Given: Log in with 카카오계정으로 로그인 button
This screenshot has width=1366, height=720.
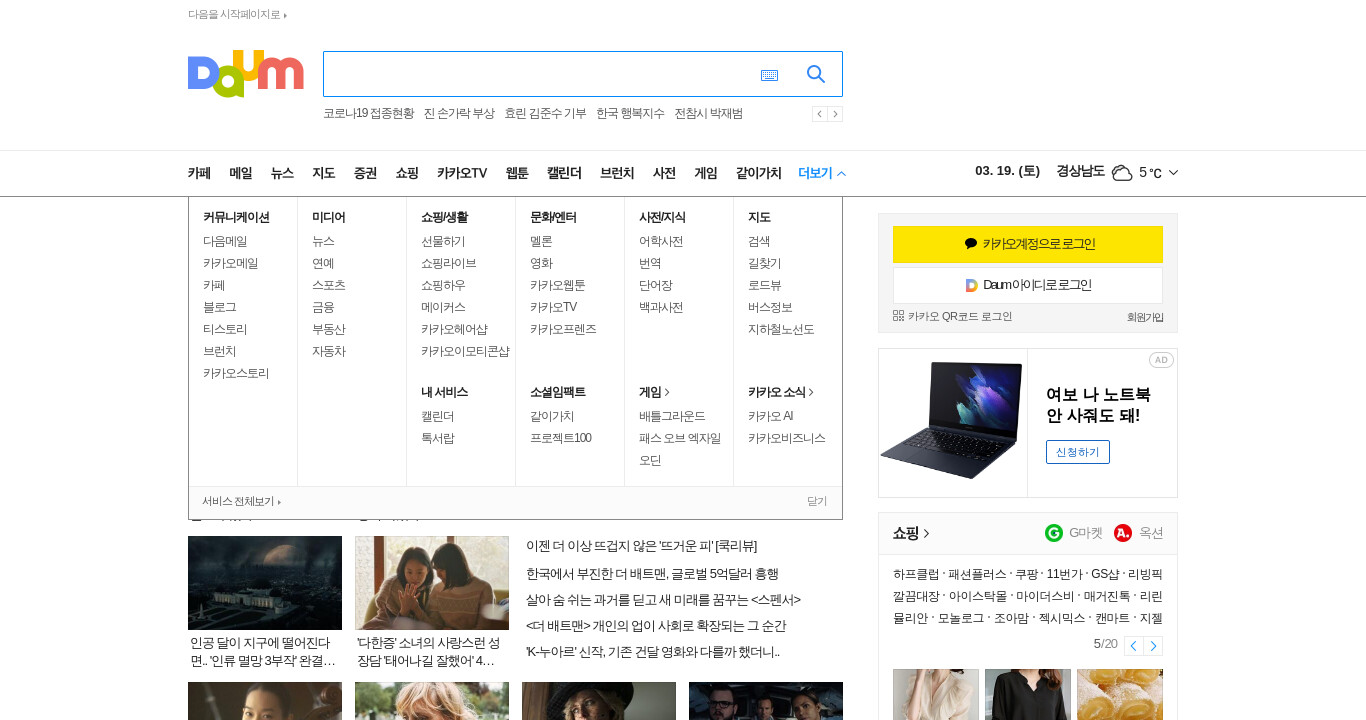Looking at the screenshot, I should [x=1028, y=244].
